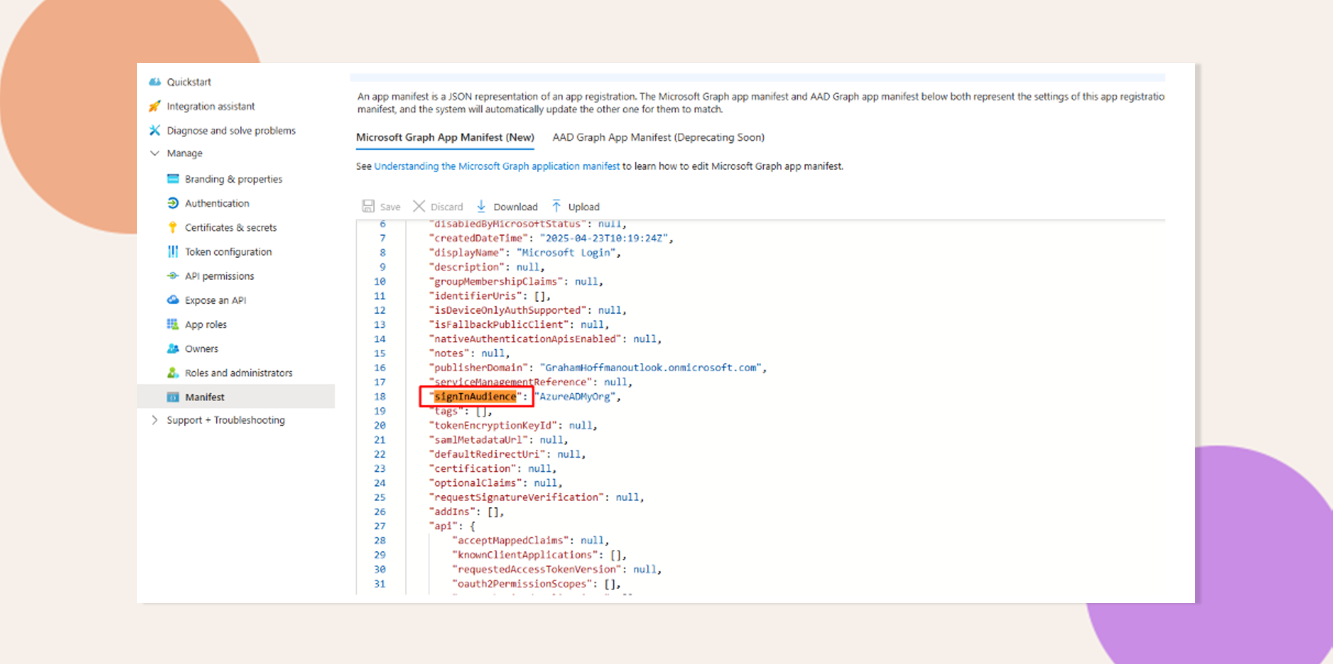This screenshot has width=1333, height=664.
Task: Click the "displayName" key on line 8
Action: coord(467,253)
